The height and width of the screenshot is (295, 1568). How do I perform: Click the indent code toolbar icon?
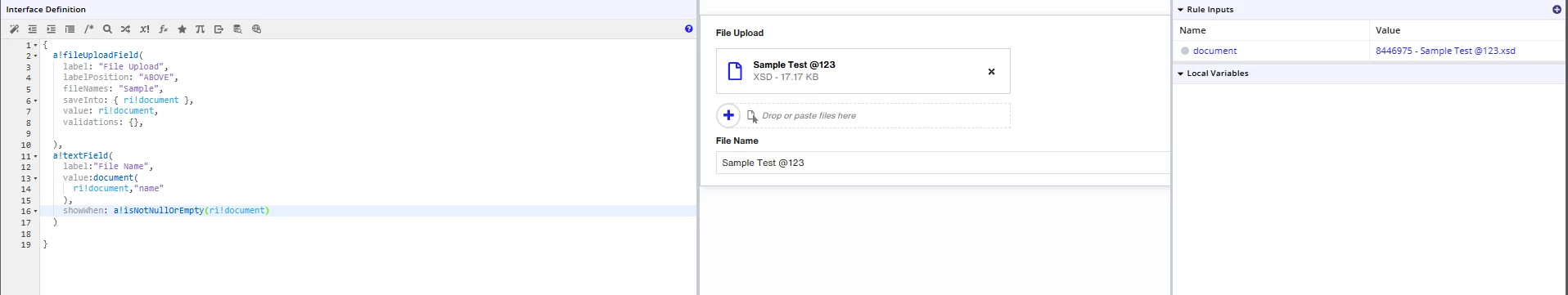(51, 29)
